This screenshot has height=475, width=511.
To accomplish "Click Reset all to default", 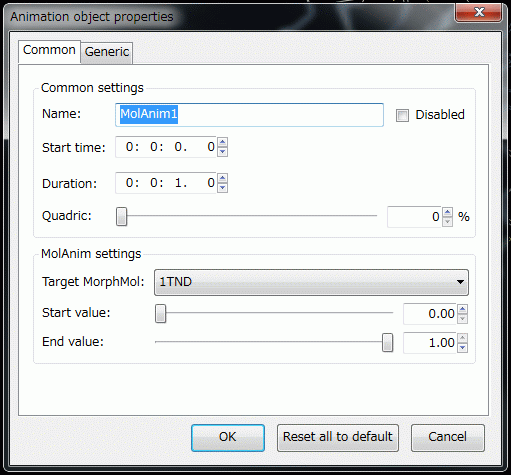I will click(338, 438).
